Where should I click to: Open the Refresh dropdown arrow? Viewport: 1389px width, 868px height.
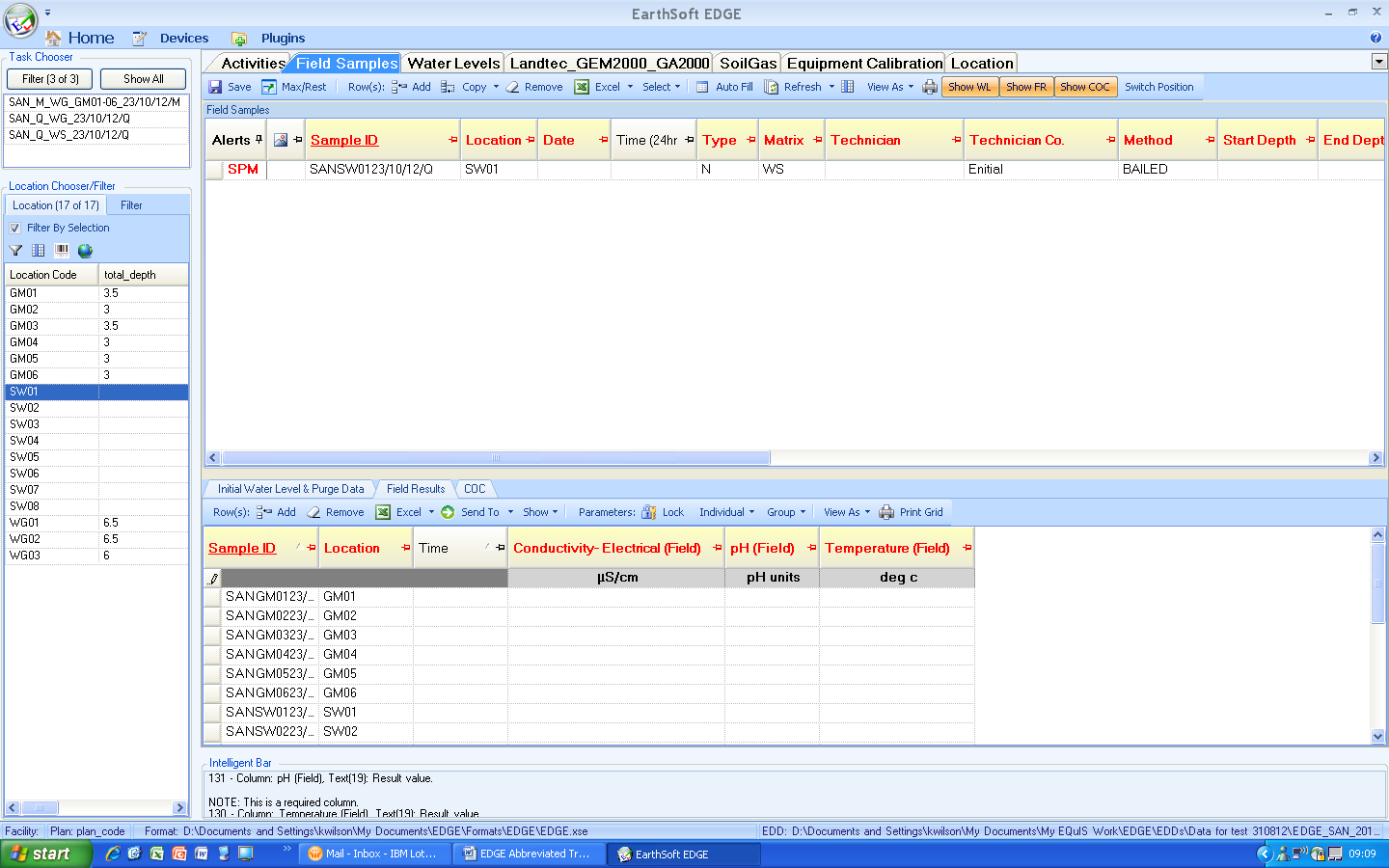(x=831, y=87)
